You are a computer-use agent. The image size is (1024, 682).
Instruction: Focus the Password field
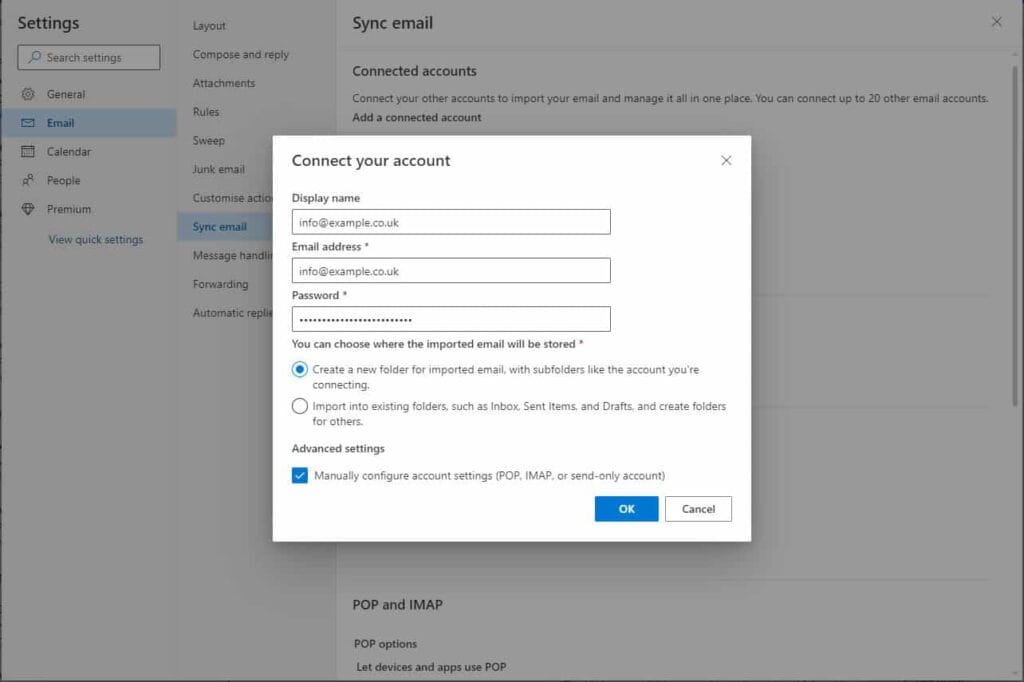[x=451, y=319]
